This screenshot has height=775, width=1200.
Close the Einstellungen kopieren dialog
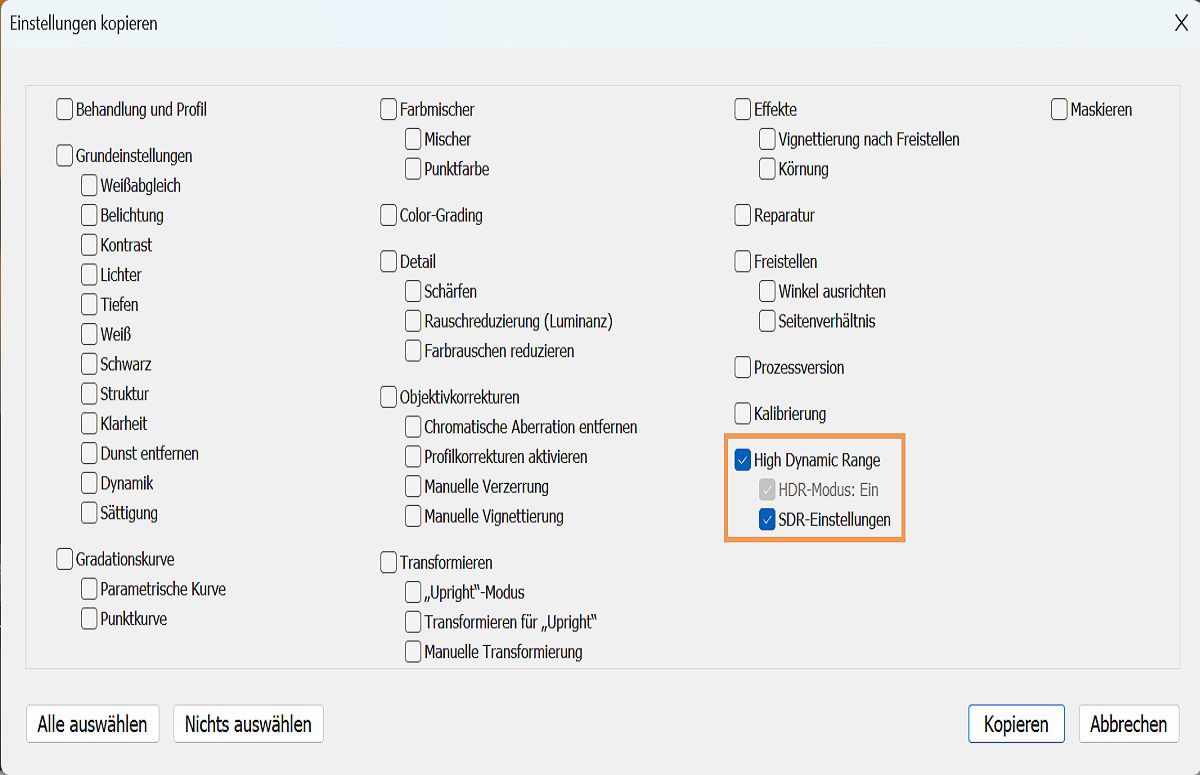pos(1180,23)
